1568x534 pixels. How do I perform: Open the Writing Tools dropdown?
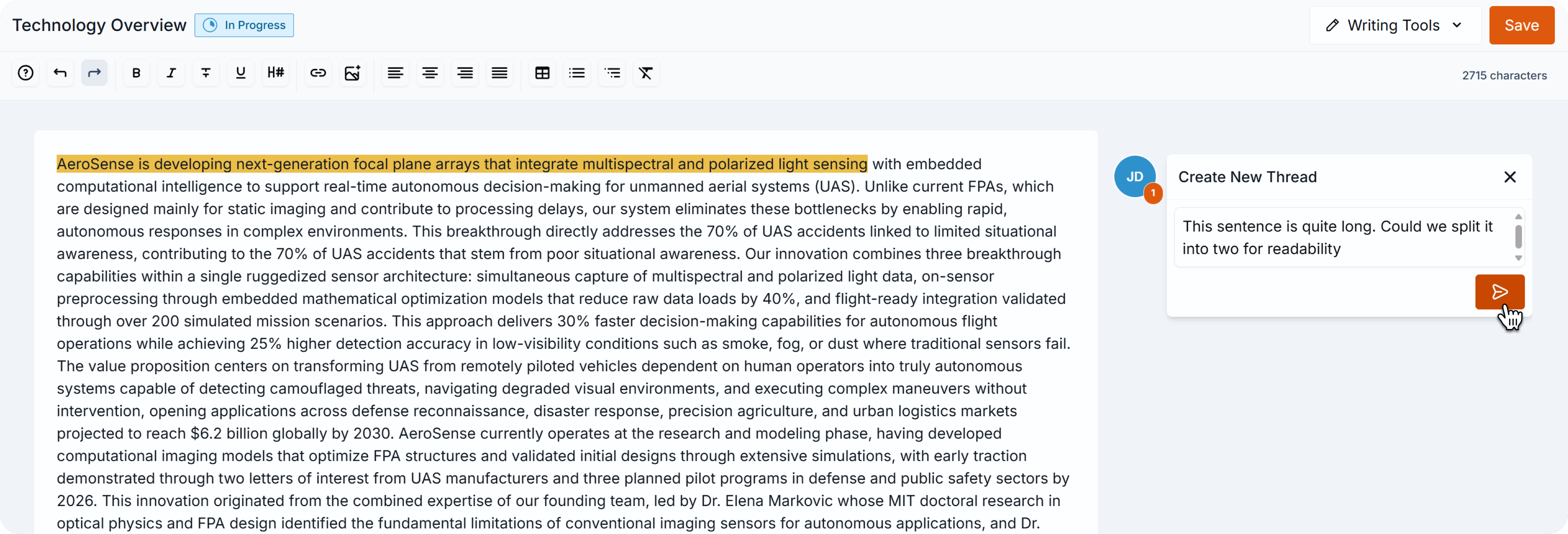[1395, 26]
